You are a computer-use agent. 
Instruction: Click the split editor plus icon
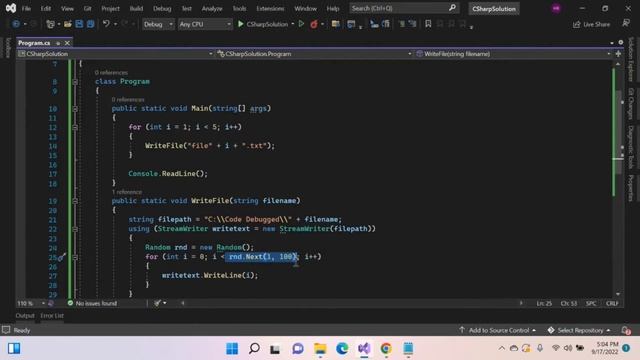point(618,54)
